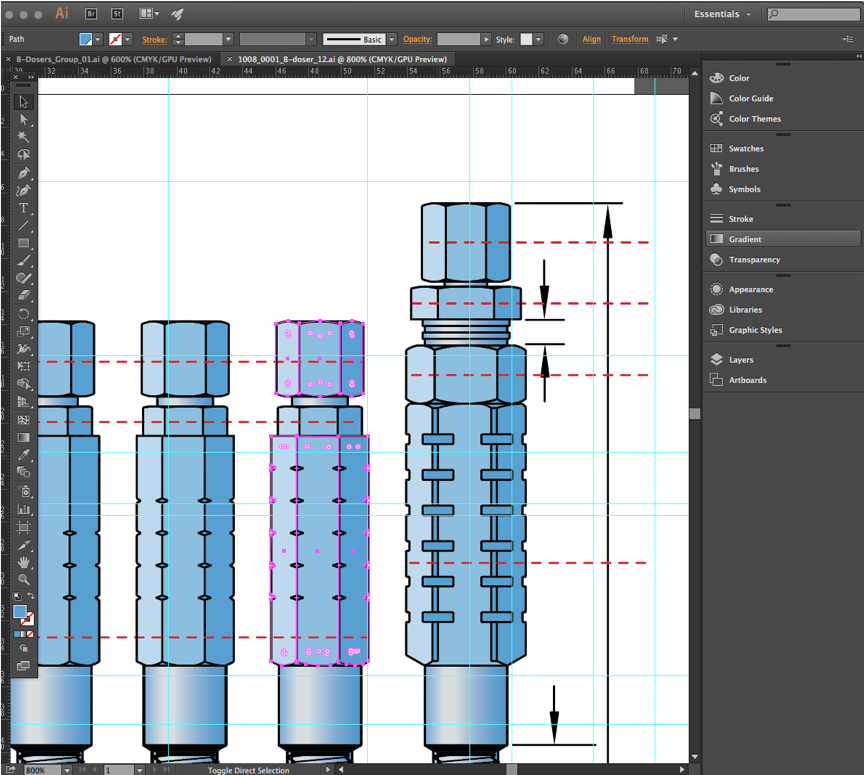
Task: Choose the Type tool
Action: click(x=24, y=208)
